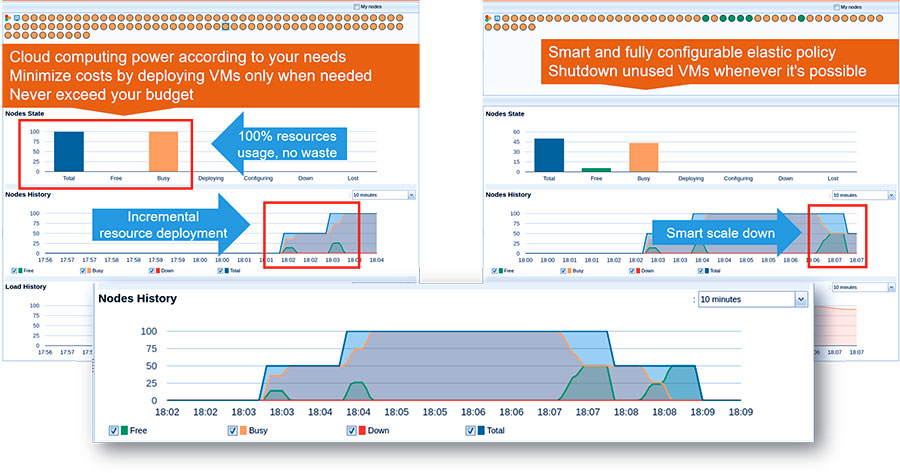Toggle Busy series checkbox in front Nodes History
The image size is (900, 473).
click(232, 431)
